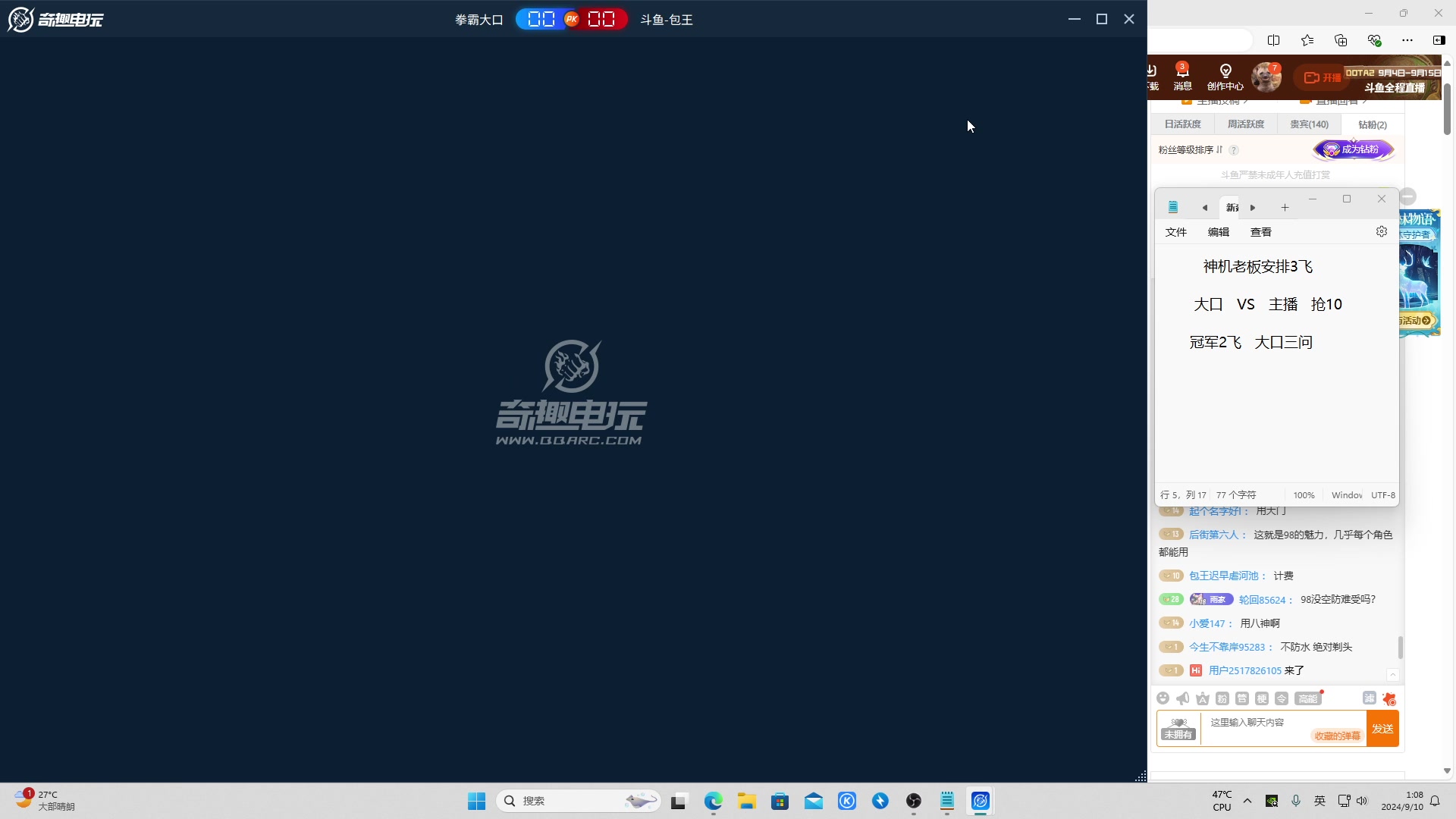Open the 滤 chat filter icon

coord(1369,698)
